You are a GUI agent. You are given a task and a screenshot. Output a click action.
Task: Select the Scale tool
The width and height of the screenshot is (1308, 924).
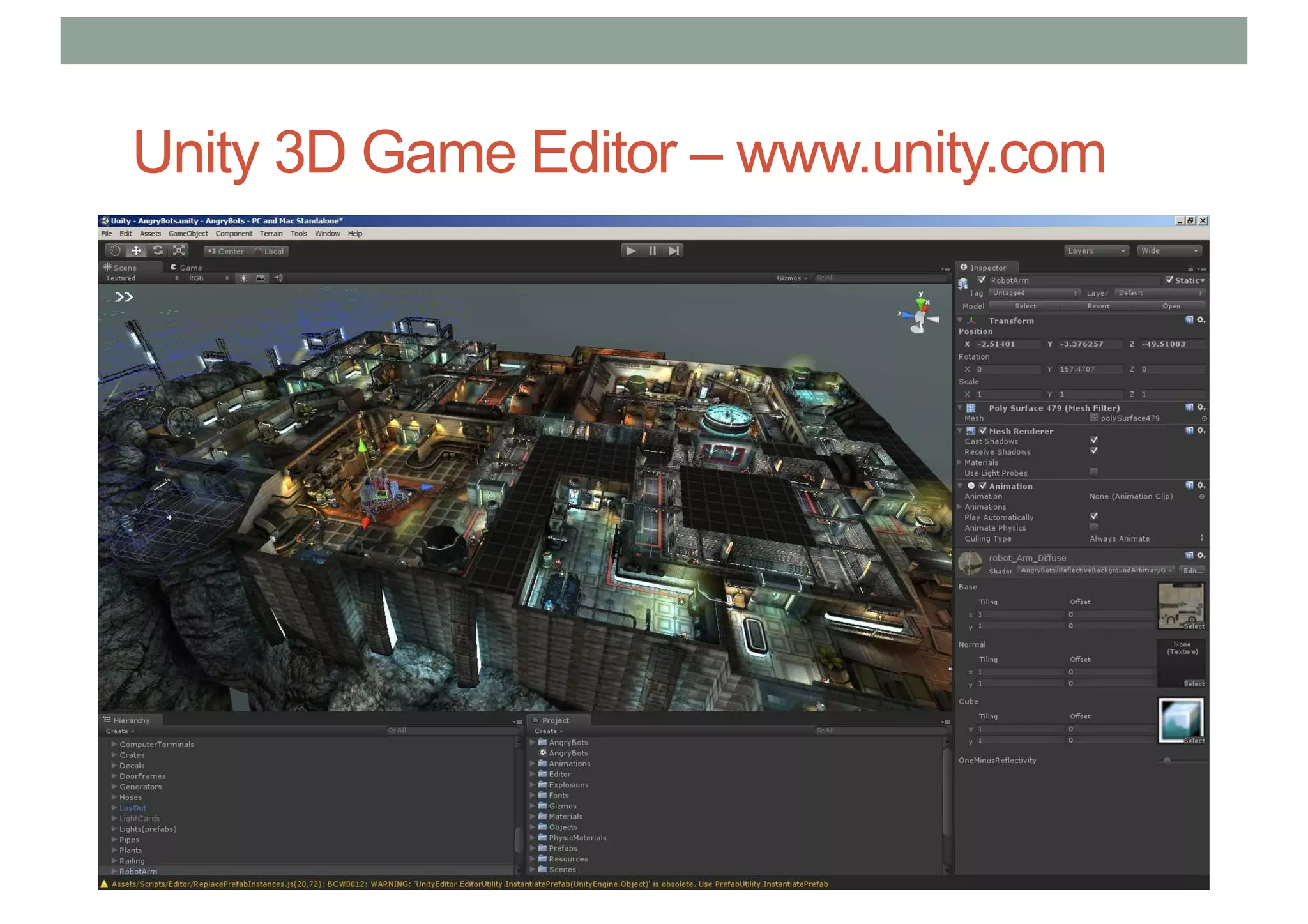[179, 251]
